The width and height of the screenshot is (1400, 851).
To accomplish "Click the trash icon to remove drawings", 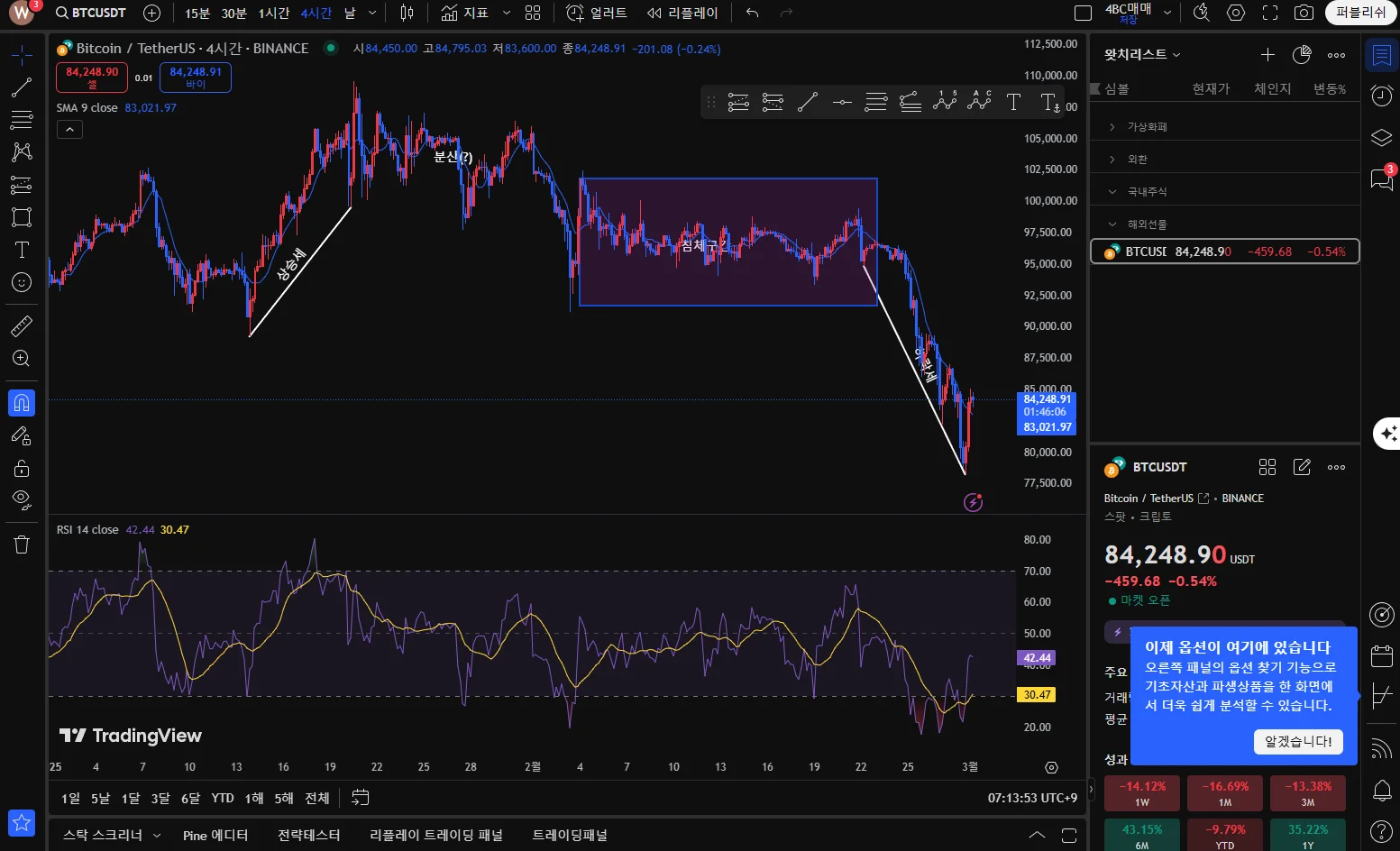I will [22, 544].
